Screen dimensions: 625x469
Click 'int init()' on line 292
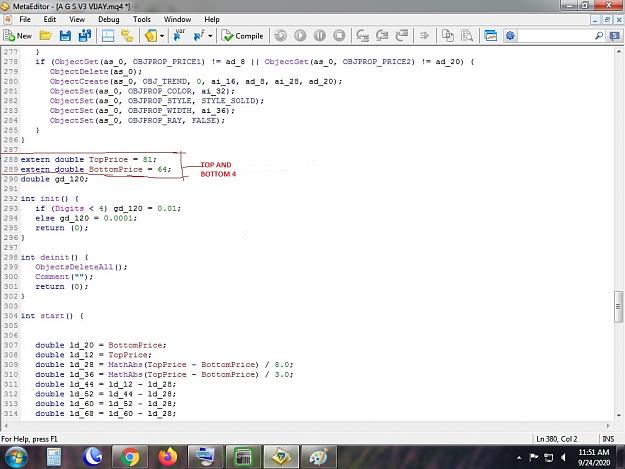pyautogui.click(x=44, y=198)
